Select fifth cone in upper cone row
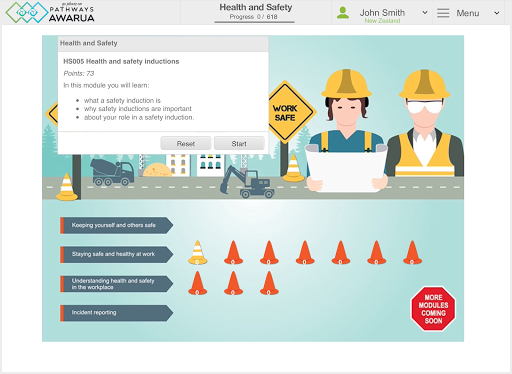 [341, 253]
